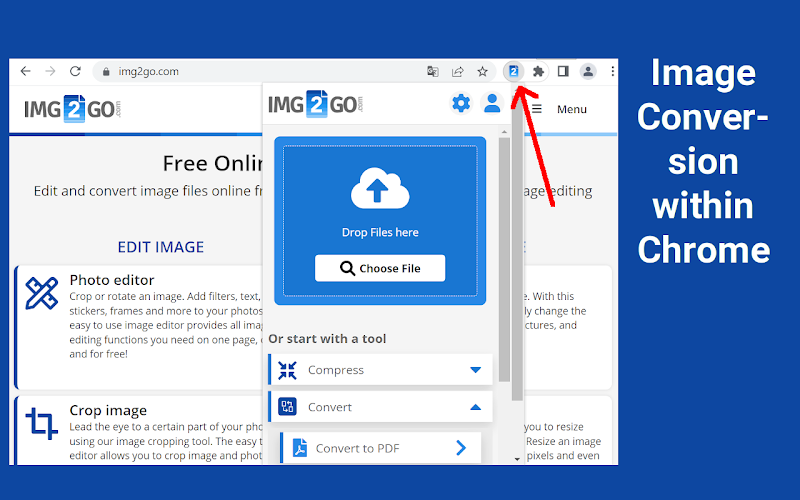The height and width of the screenshot is (500, 800).
Task: Open Convert to PDF chevron
Action: [x=461, y=448]
